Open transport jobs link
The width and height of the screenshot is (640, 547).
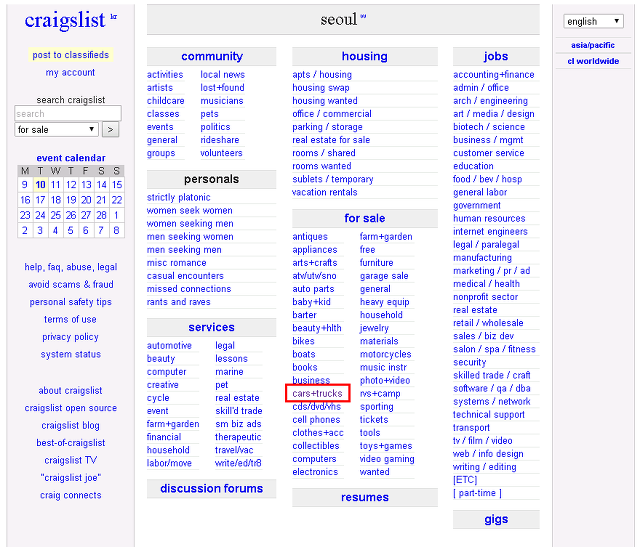coord(471,428)
